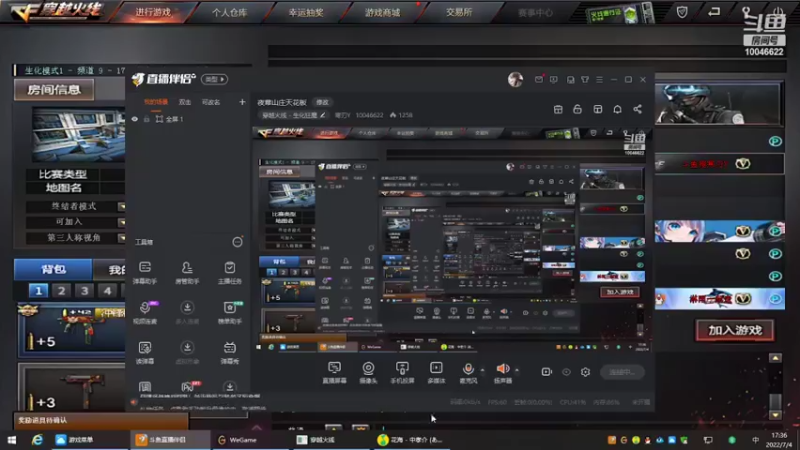Open the streaming settings gear
800x450 pixels.
pos(585,372)
